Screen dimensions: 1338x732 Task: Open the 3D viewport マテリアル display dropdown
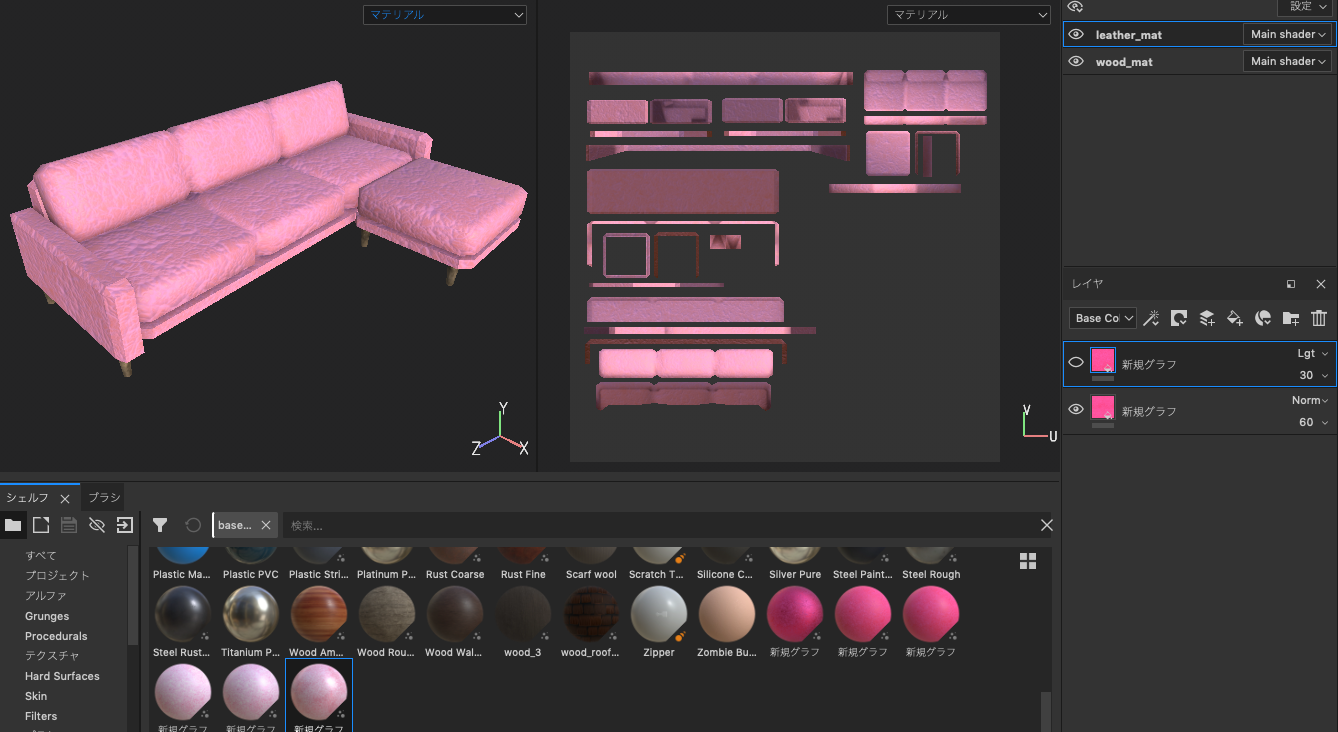click(444, 15)
